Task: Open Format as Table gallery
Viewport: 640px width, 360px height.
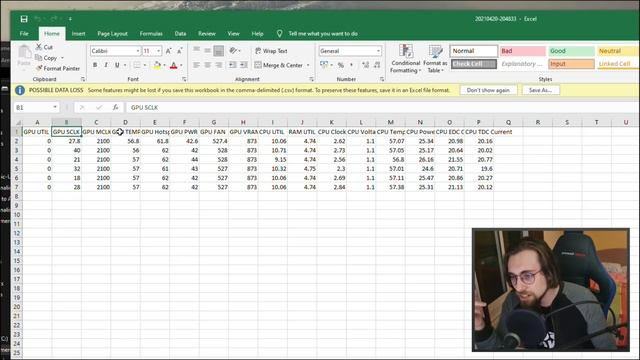Action: 435,59
